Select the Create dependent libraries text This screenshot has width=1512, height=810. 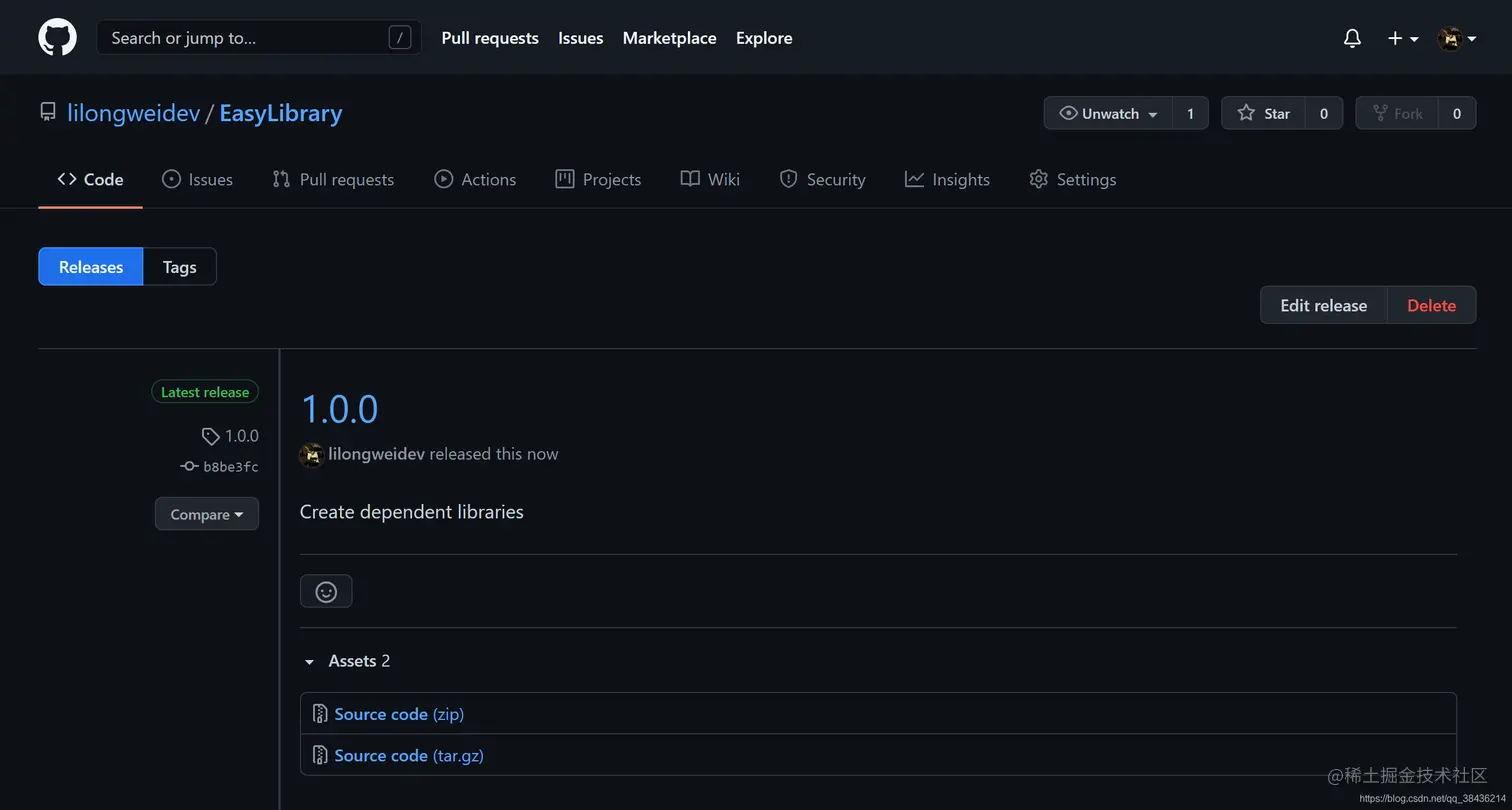(x=412, y=512)
